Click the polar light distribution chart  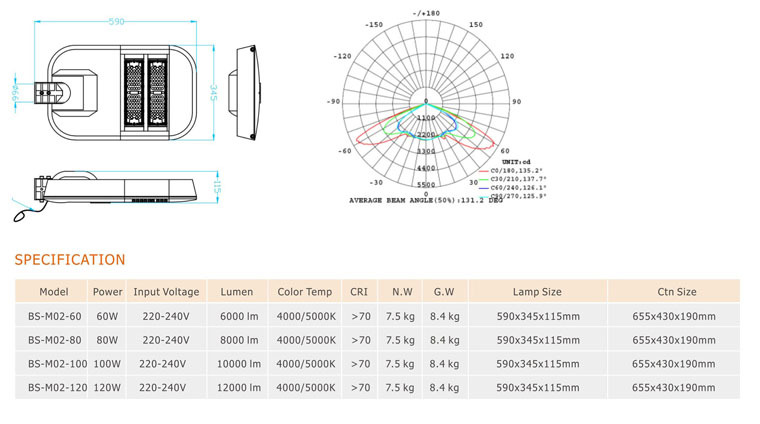click(426, 103)
